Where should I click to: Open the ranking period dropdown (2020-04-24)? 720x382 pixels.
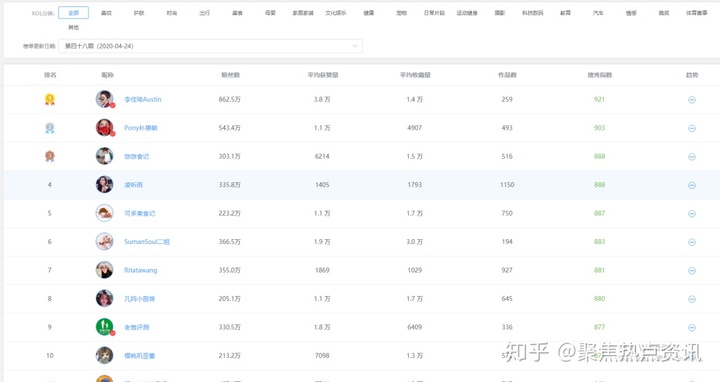(x=210, y=46)
